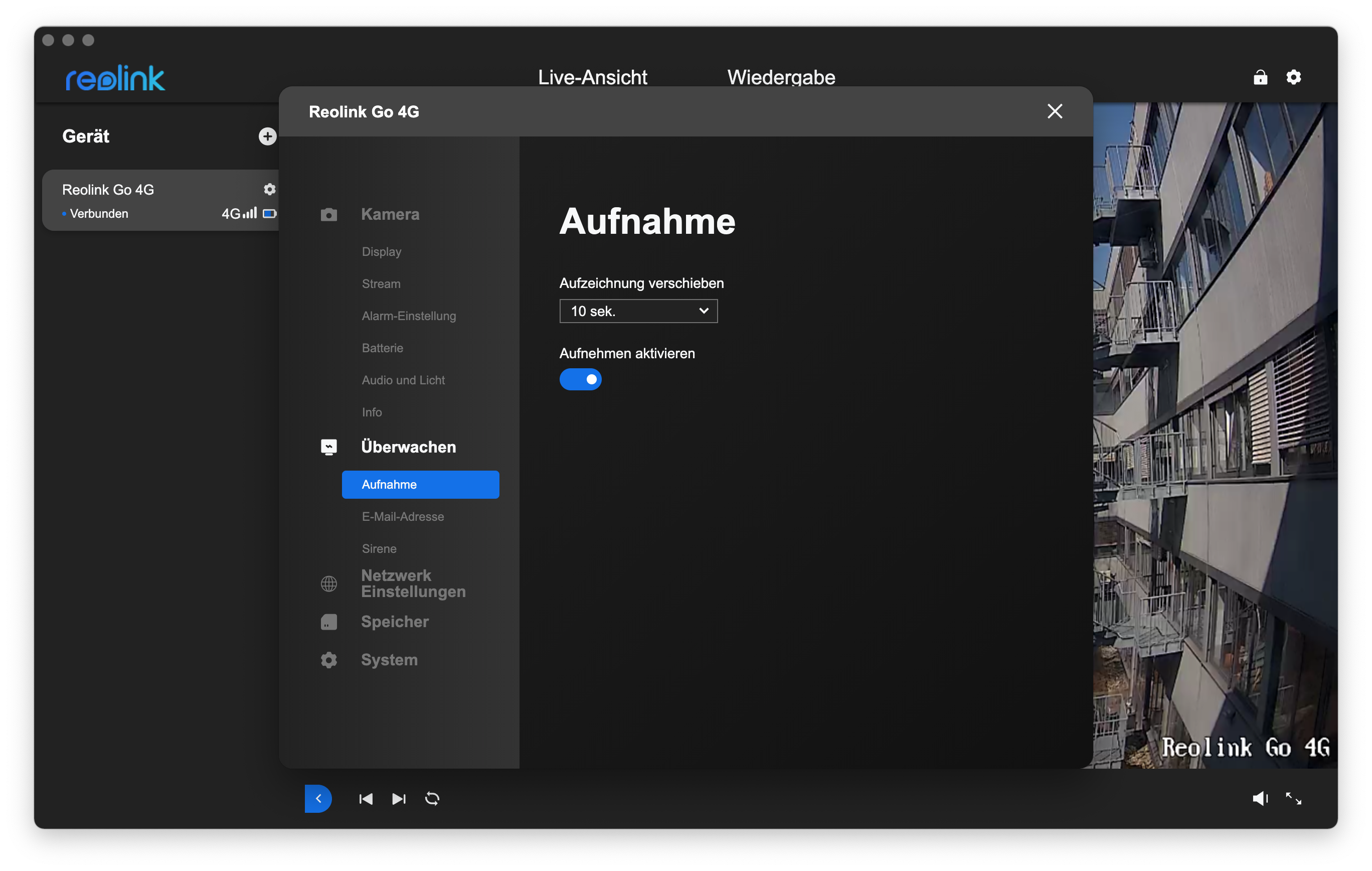Switch to the Wiedergabe tab
This screenshot has width=1372, height=871.
(781, 77)
